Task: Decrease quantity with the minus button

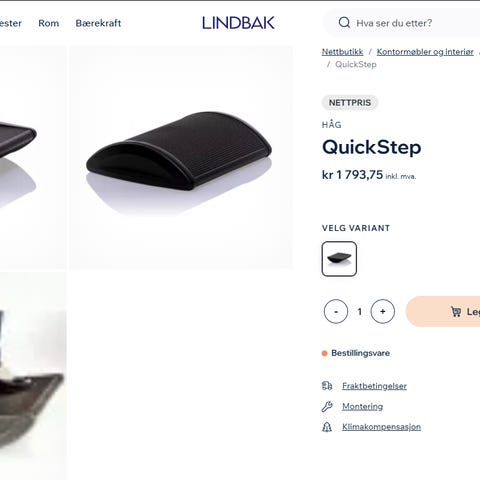Action: pos(336,311)
